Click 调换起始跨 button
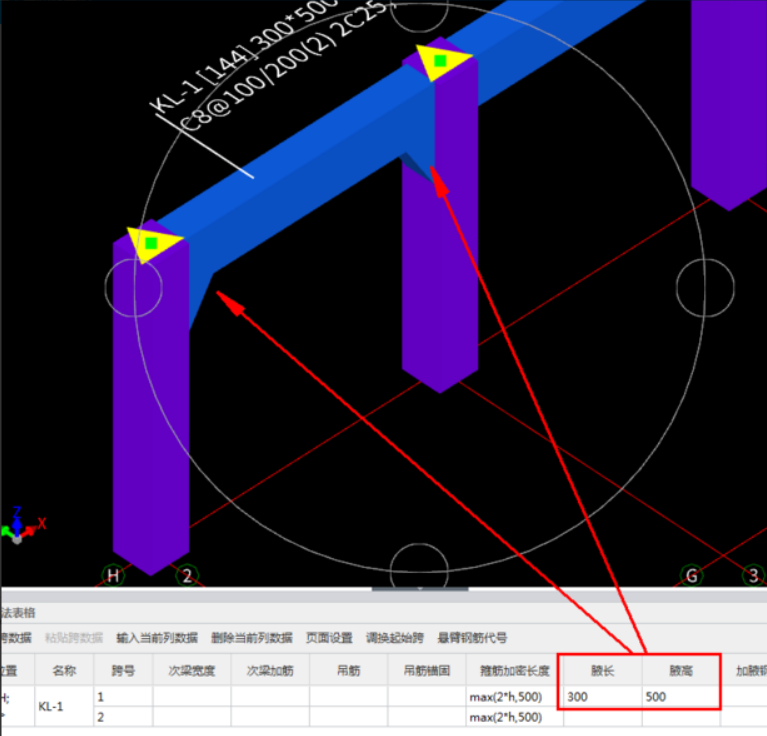The image size is (767, 736). click(394, 638)
